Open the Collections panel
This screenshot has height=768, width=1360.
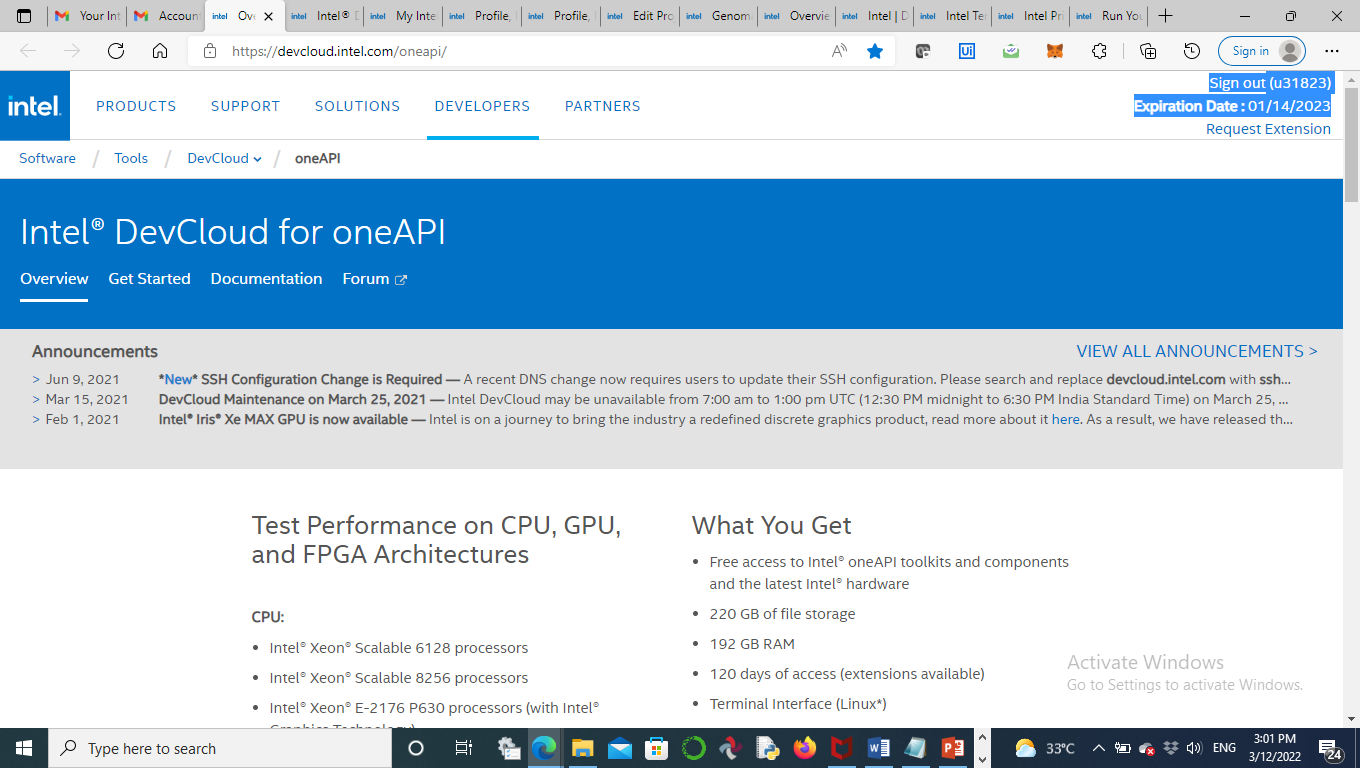pos(1148,51)
